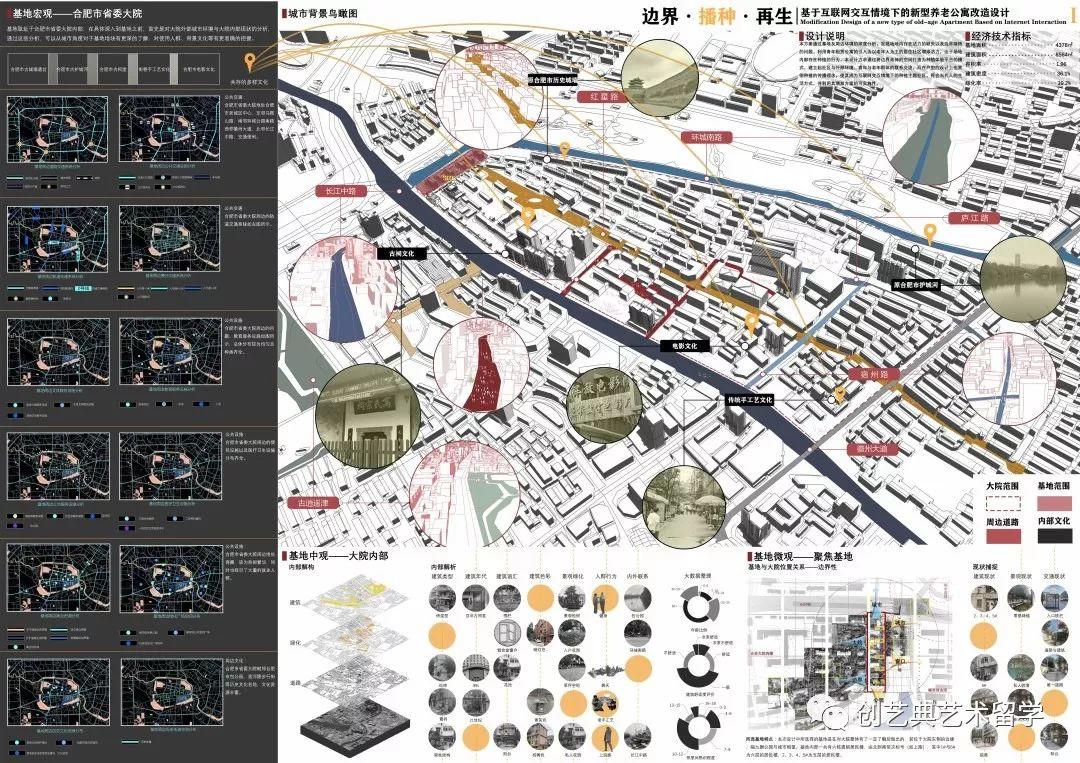Select the 景观绿化 column header
The height and width of the screenshot is (763, 1080).
point(572,576)
